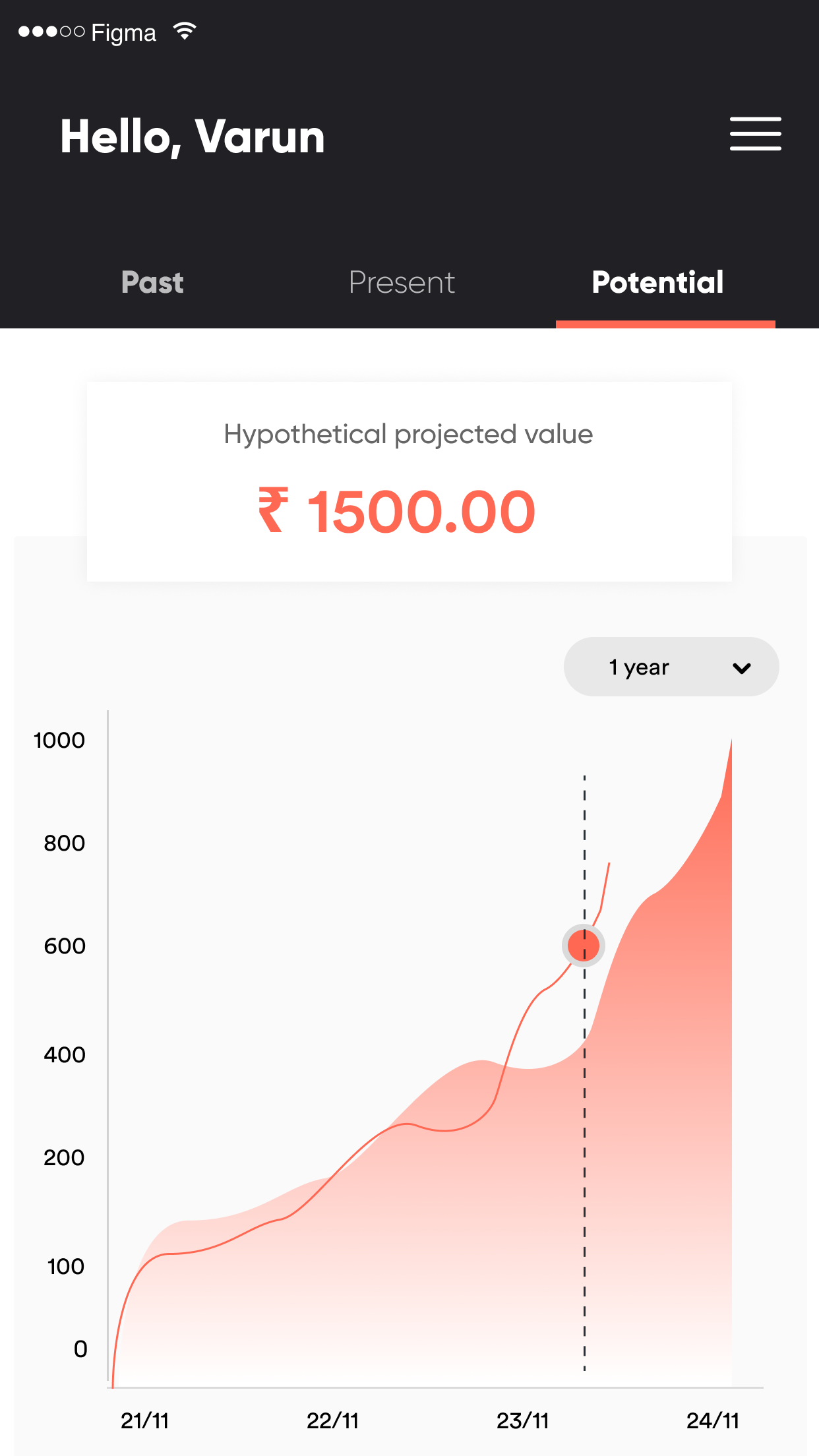Click the 600 y-axis label

65,946
